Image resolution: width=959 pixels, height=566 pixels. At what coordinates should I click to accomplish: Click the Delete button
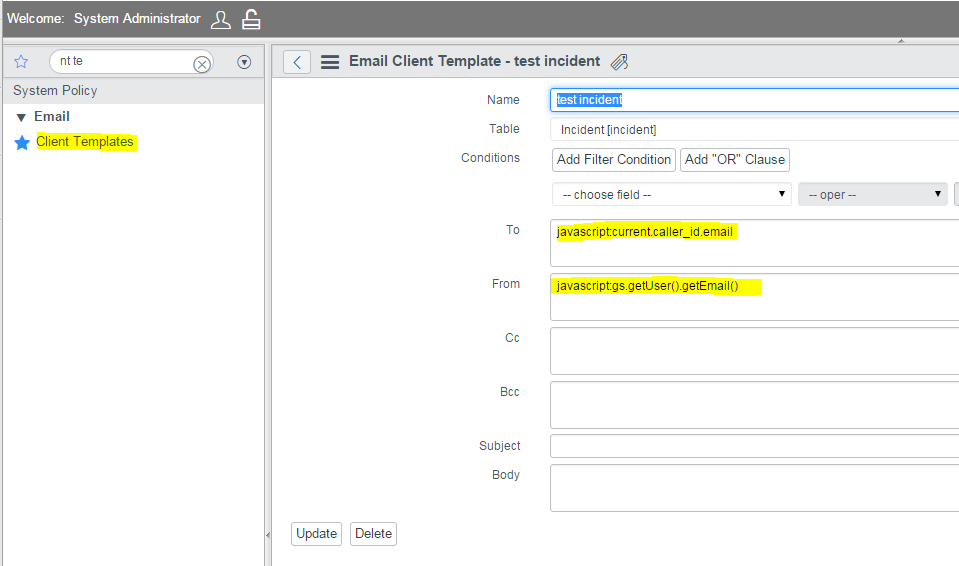373,534
